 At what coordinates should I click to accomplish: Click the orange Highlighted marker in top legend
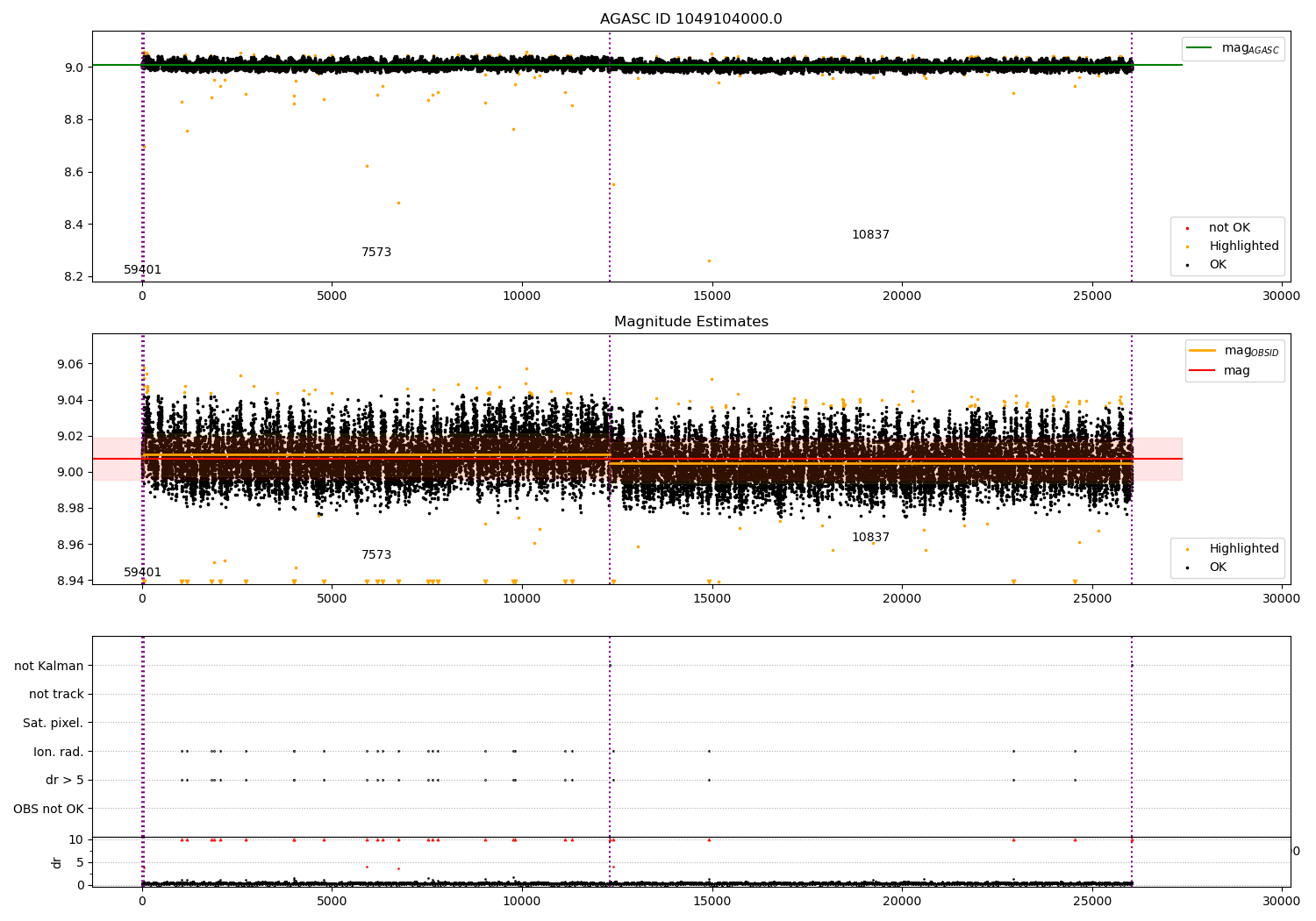click(x=1187, y=246)
